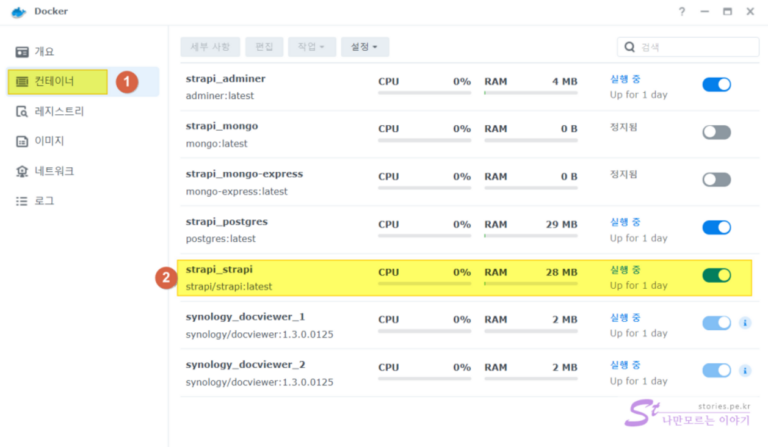Toggle the strapi_postgres container switch
This screenshot has width=768, height=447.
click(717, 228)
